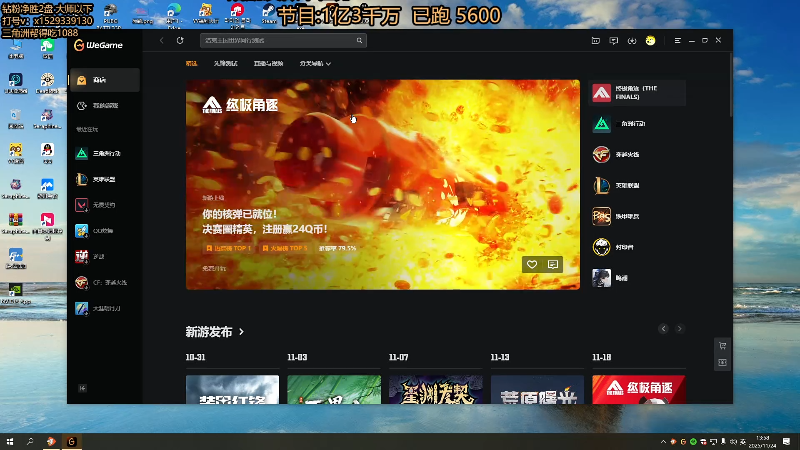Select CF CrossFire entry in left sidebar
This screenshot has height=450, width=800.
coord(105,282)
